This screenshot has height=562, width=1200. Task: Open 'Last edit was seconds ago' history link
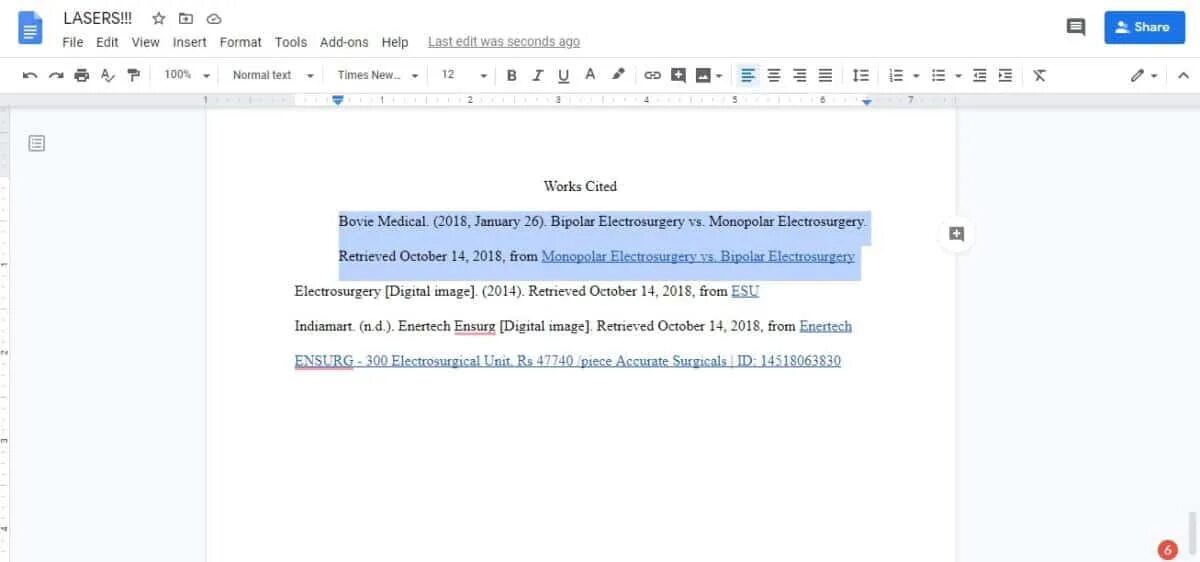(x=504, y=42)
